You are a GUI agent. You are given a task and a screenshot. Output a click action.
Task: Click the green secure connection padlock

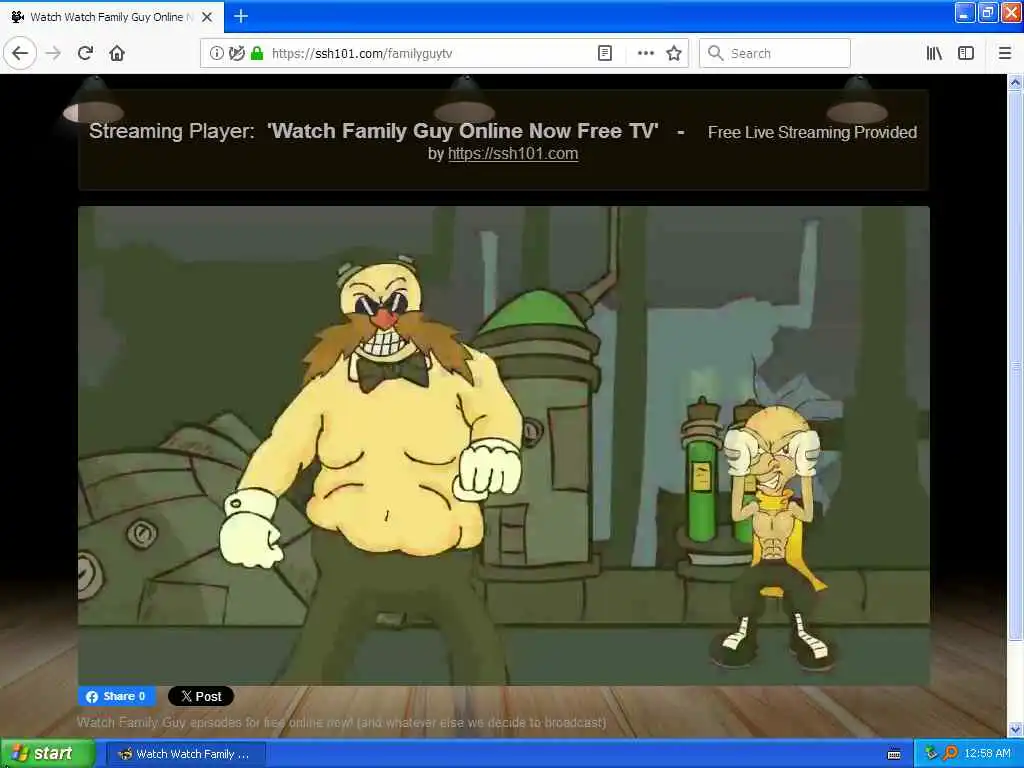tap(257, 53)
